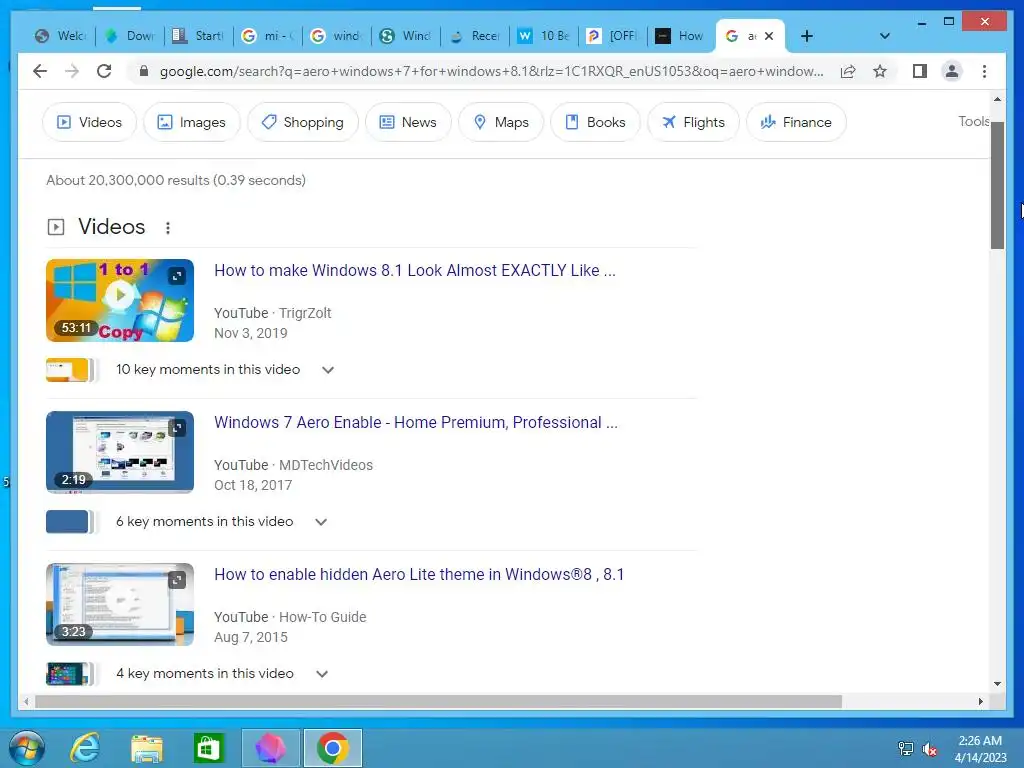
Task: Share this page via the share icon
Action: [848, 71]
